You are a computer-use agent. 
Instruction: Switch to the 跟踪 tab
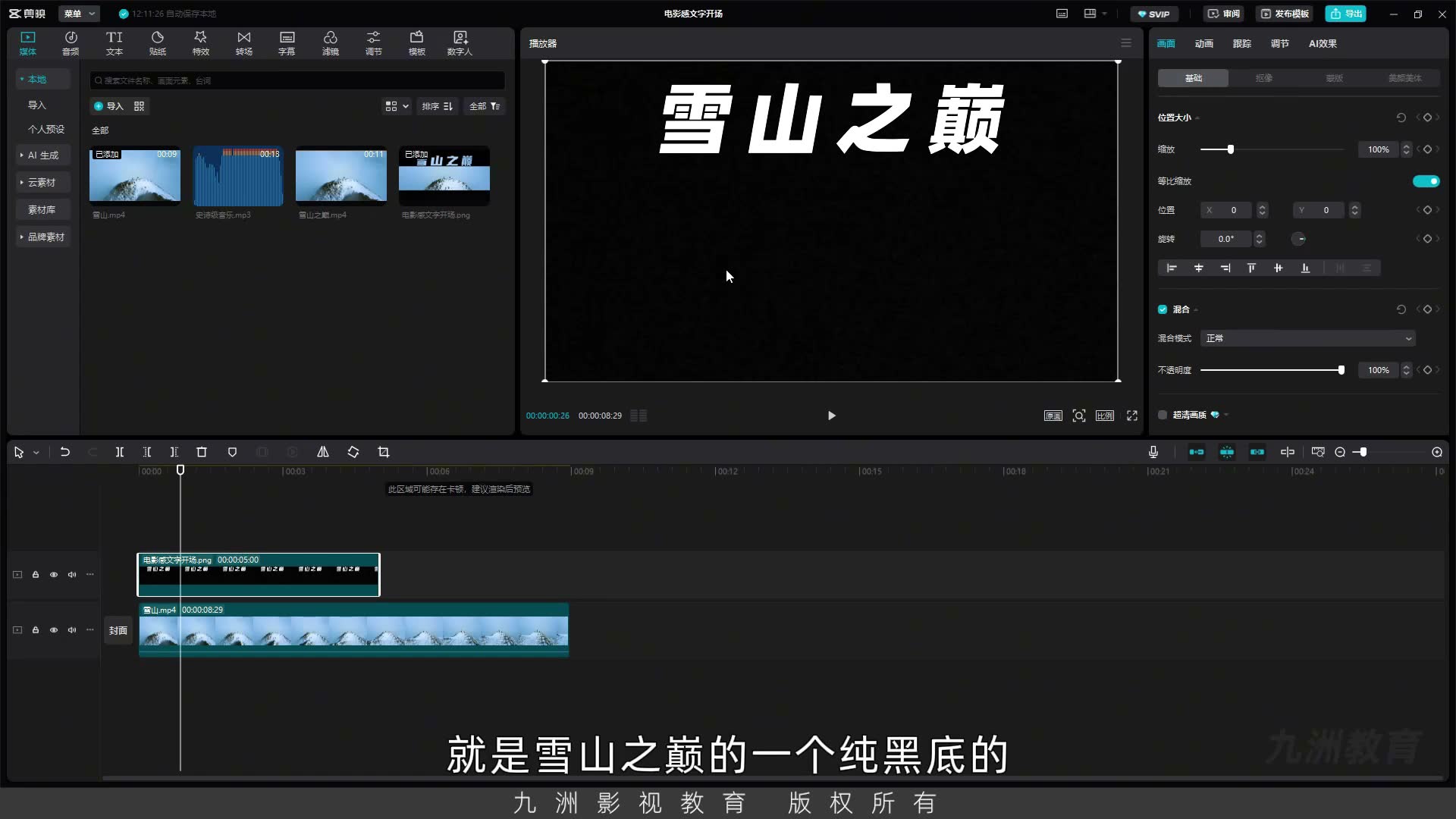[x=1242, y=43]
